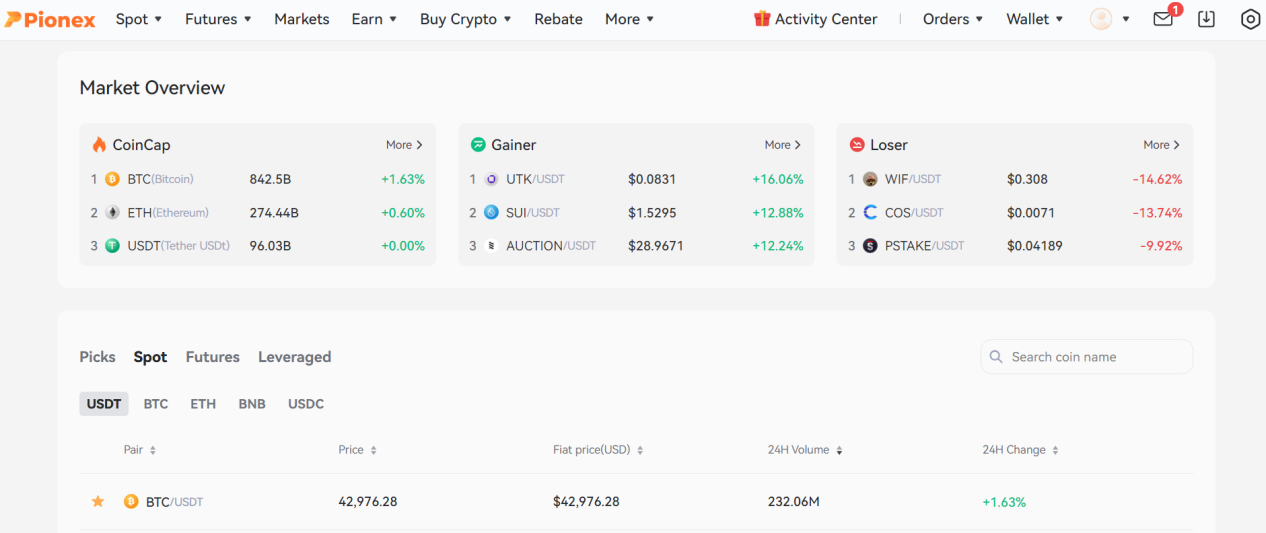
Task: Select the BTC quote filter
Action: (x=156, y=404)
